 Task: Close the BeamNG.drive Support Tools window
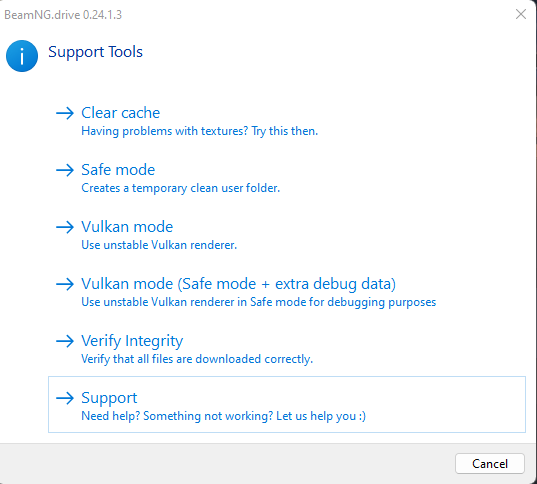coord(521,14)
